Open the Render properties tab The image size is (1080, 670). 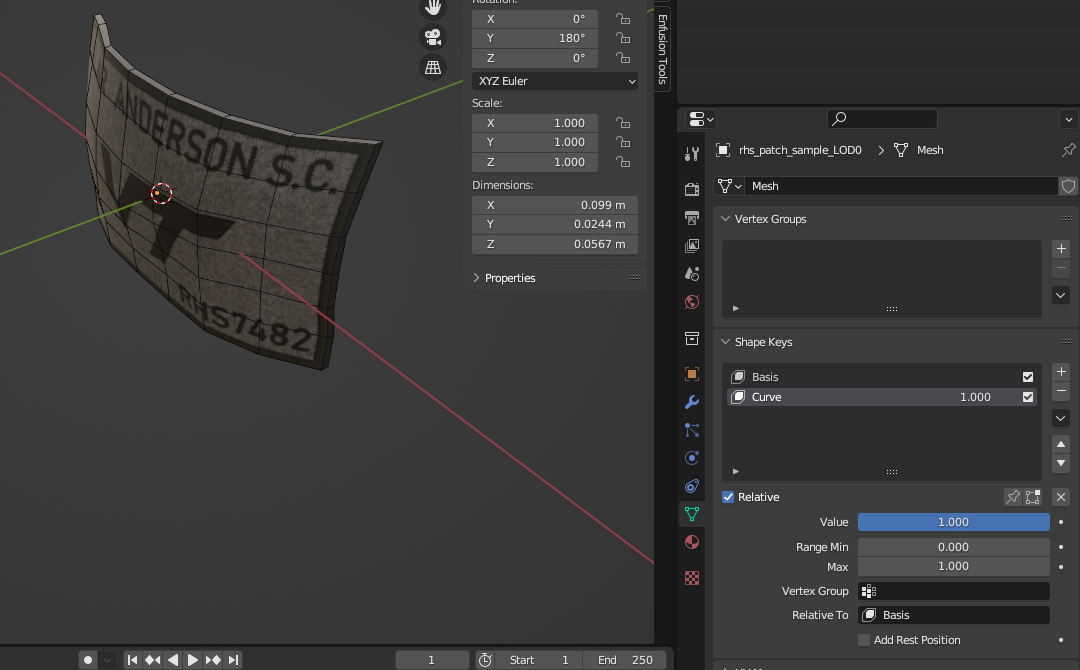click(691, 189)
